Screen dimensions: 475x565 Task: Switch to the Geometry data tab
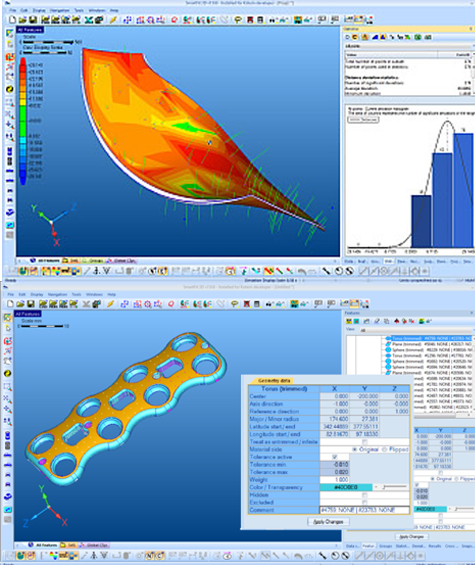[274, 381]
